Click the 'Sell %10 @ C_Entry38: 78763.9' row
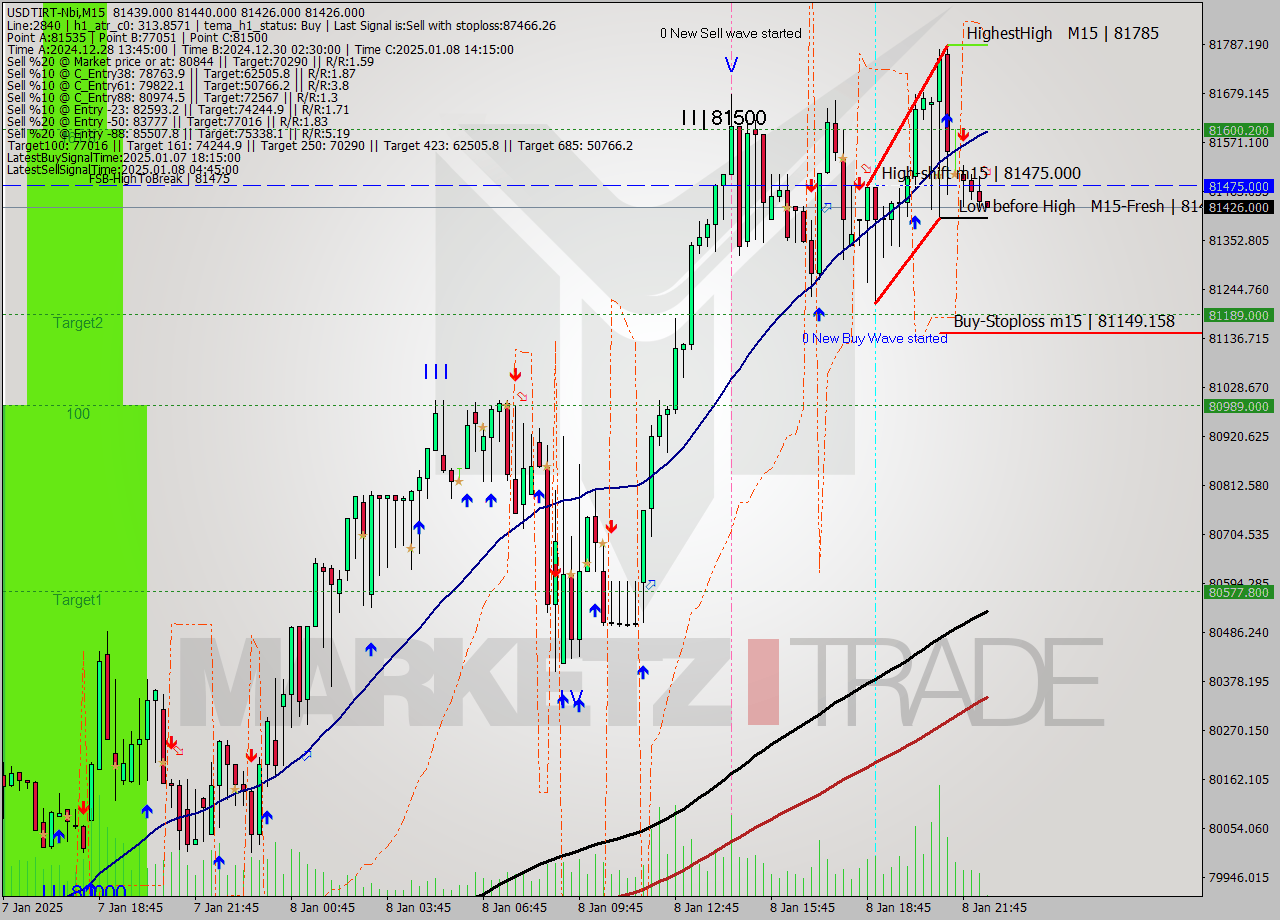This screenshot has width=1280, height=920. pyautogui.click(x=181, y=73)
